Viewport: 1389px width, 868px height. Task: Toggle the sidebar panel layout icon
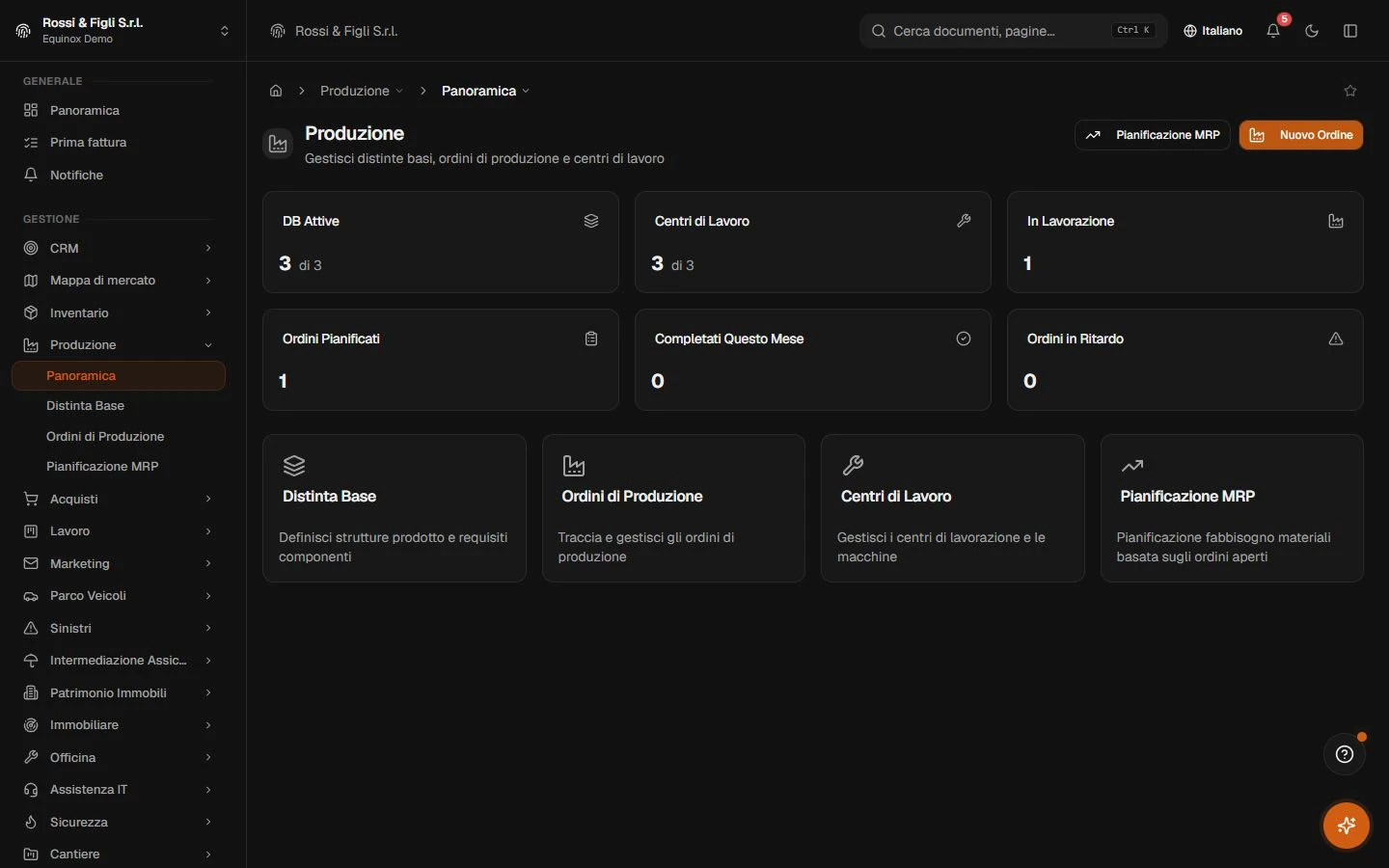click(x=1350, y=31)
